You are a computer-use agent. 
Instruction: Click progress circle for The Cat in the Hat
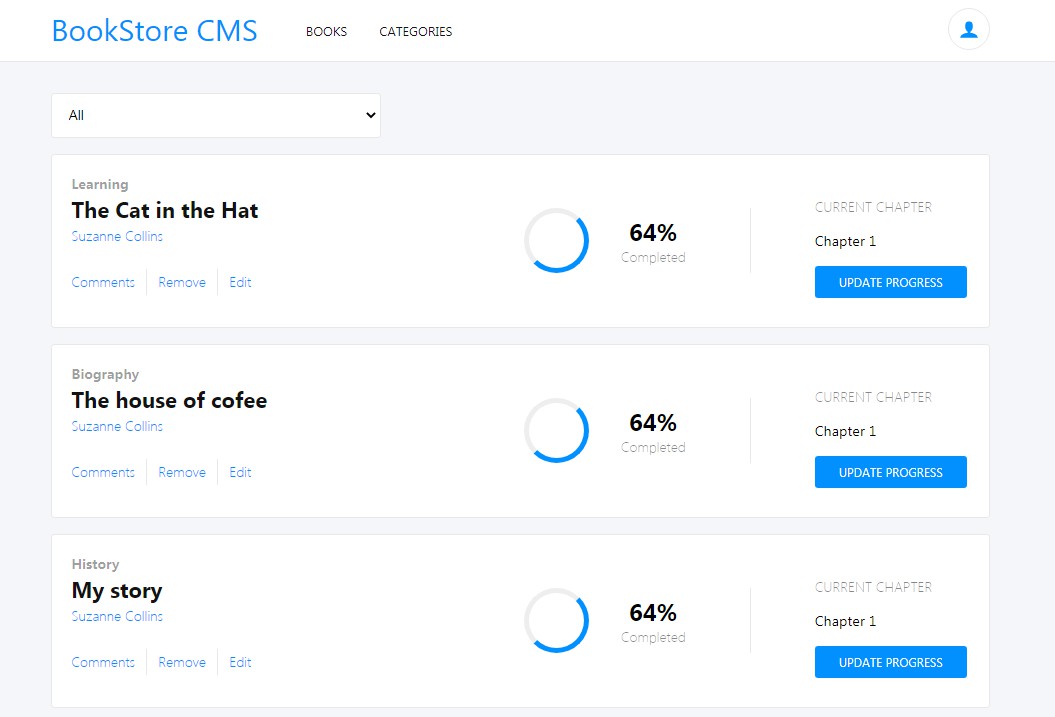tap(556, 240)
